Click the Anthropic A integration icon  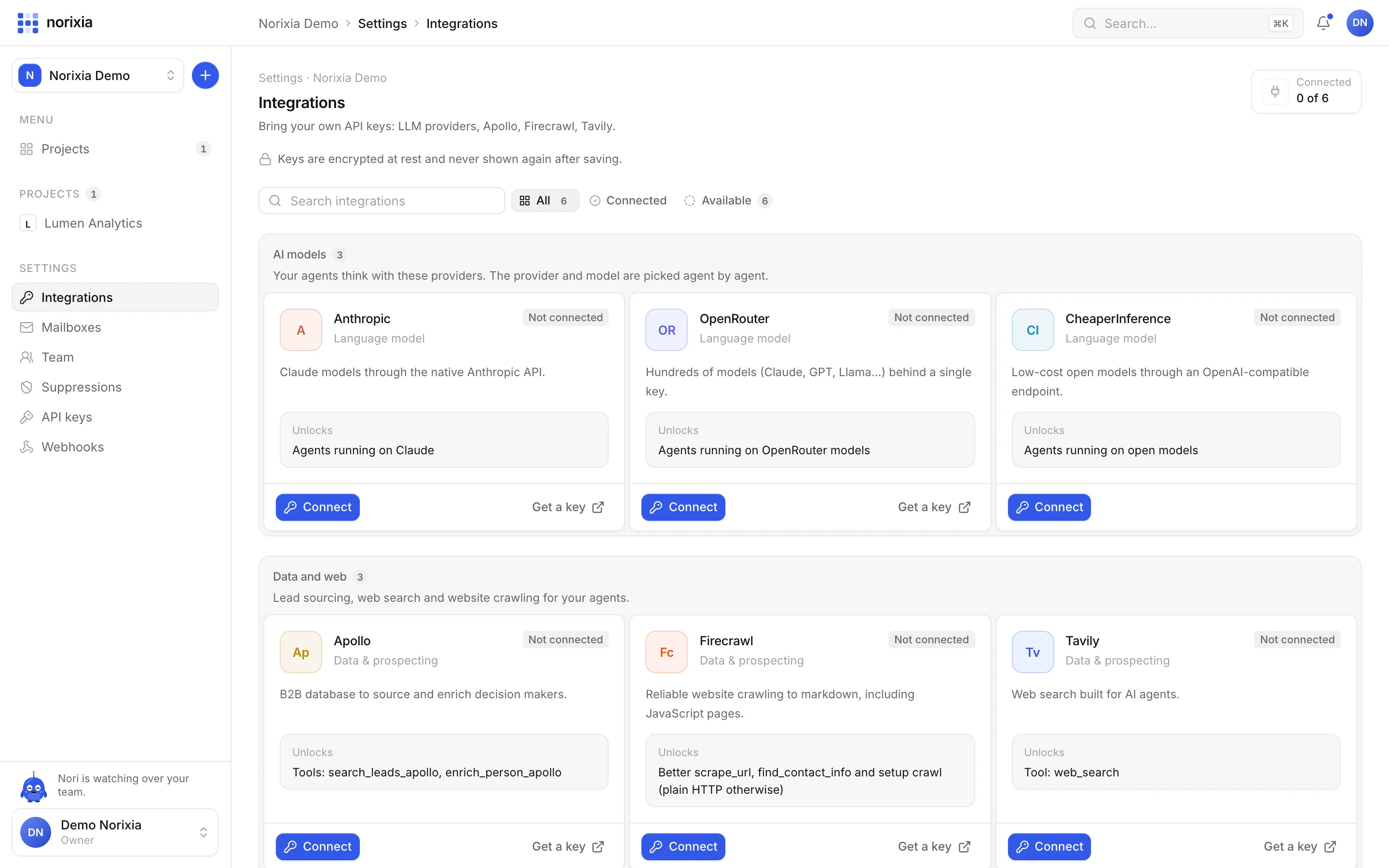click(x=301, y=329)
